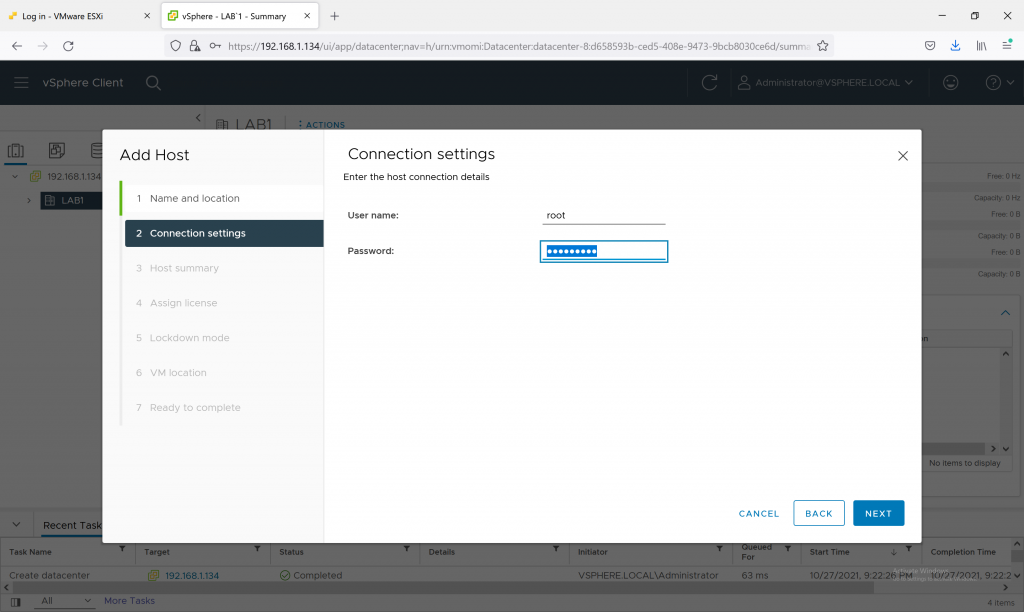Screen dimensions: 1024x612
Task: Close the Log in - VMware ESXi tab
Action: click(x=147, y=16)
